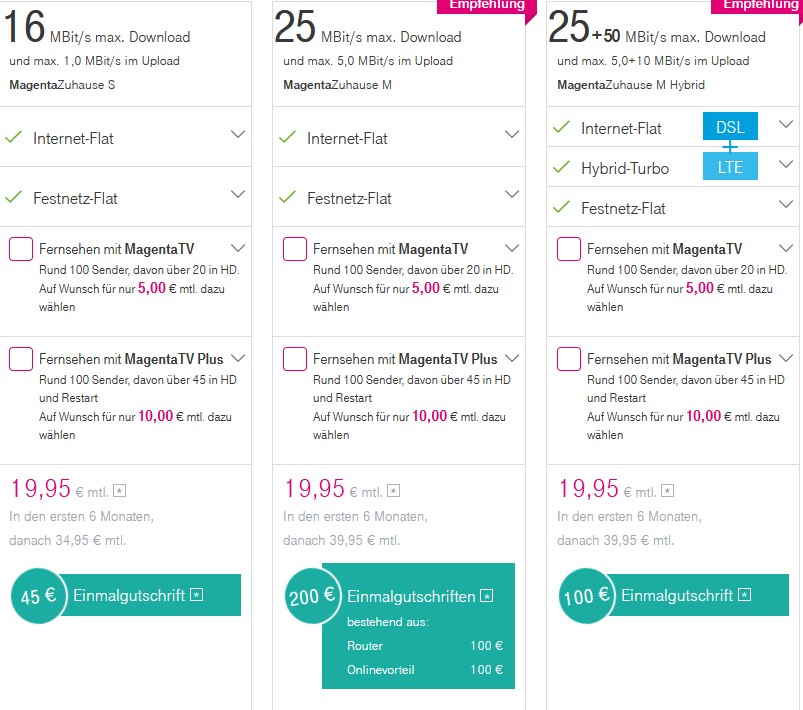
Task: Check MagentaTV Plus option for MagentaZuhause M
Action: click(295, 359)
